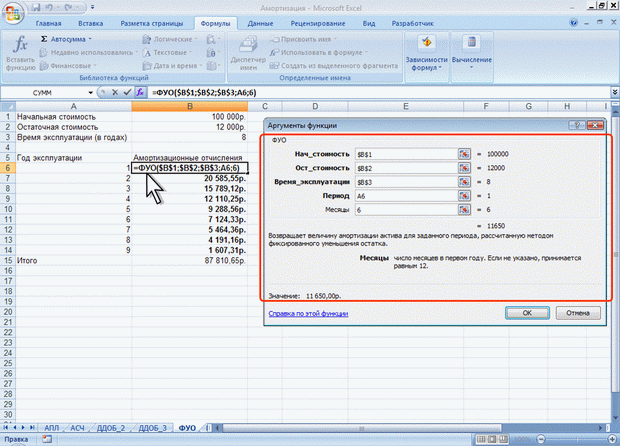Click the Период input field containing A6
This screenshot has height=446, width=620.
point(406,196)
